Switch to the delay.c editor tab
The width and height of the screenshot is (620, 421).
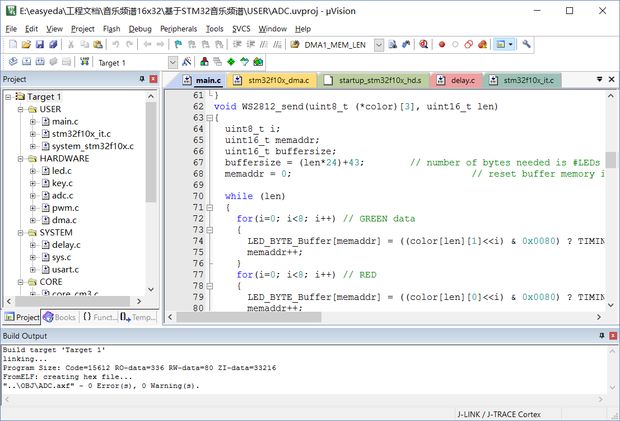coord(457,80)
